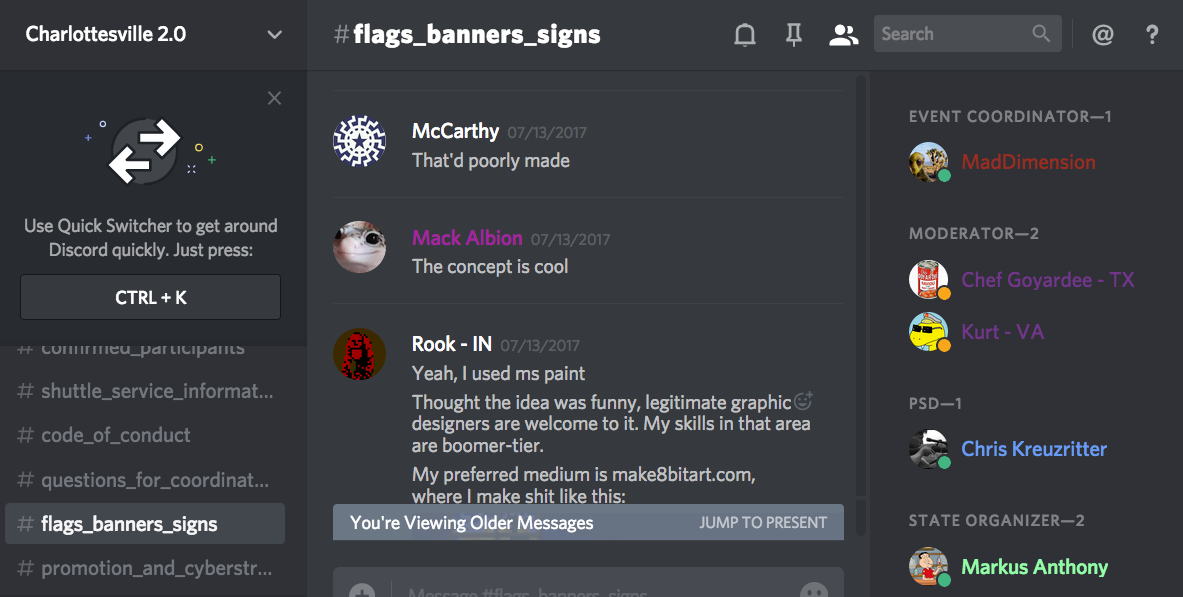Expand Charlottesville 2.0 server dropdown
This screenshot has width=1183, height=597.
pyautogui.click(x=275, y=35)
